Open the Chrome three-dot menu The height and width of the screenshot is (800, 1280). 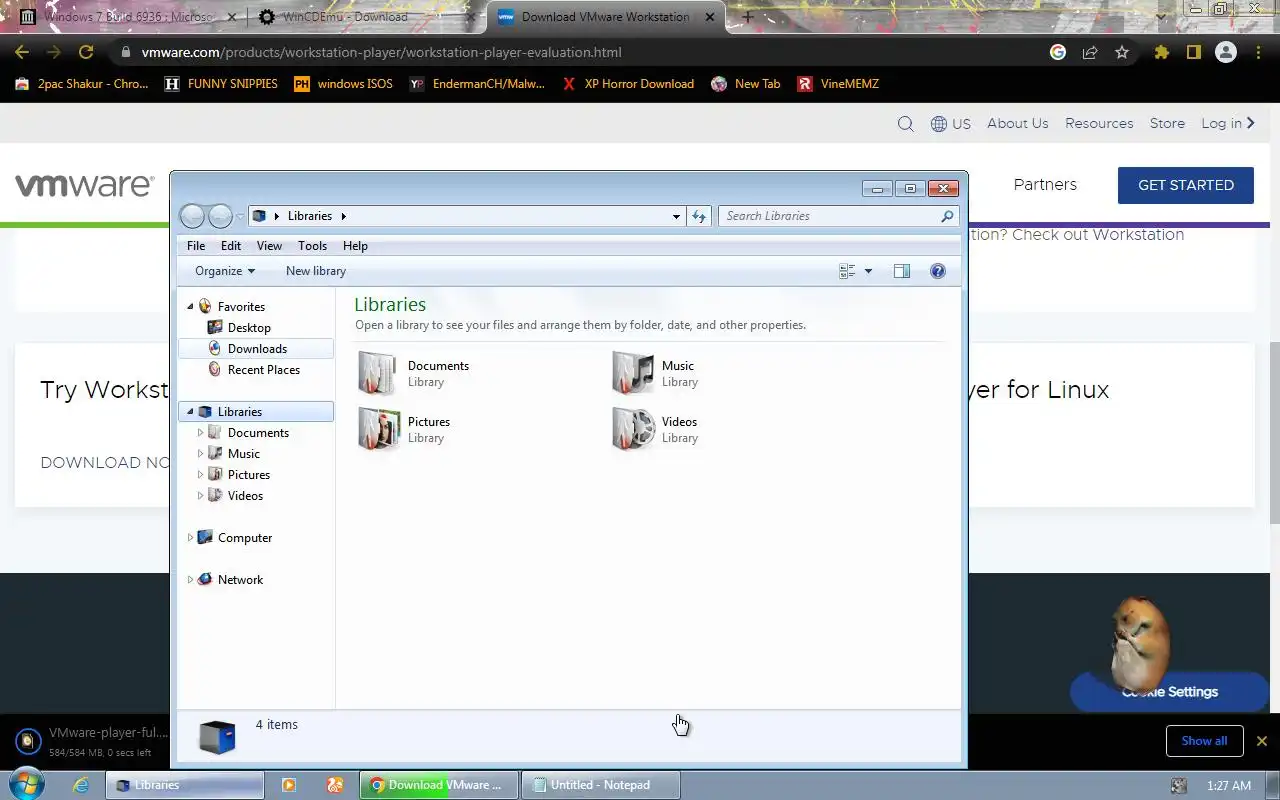[x=1258, y=52]
